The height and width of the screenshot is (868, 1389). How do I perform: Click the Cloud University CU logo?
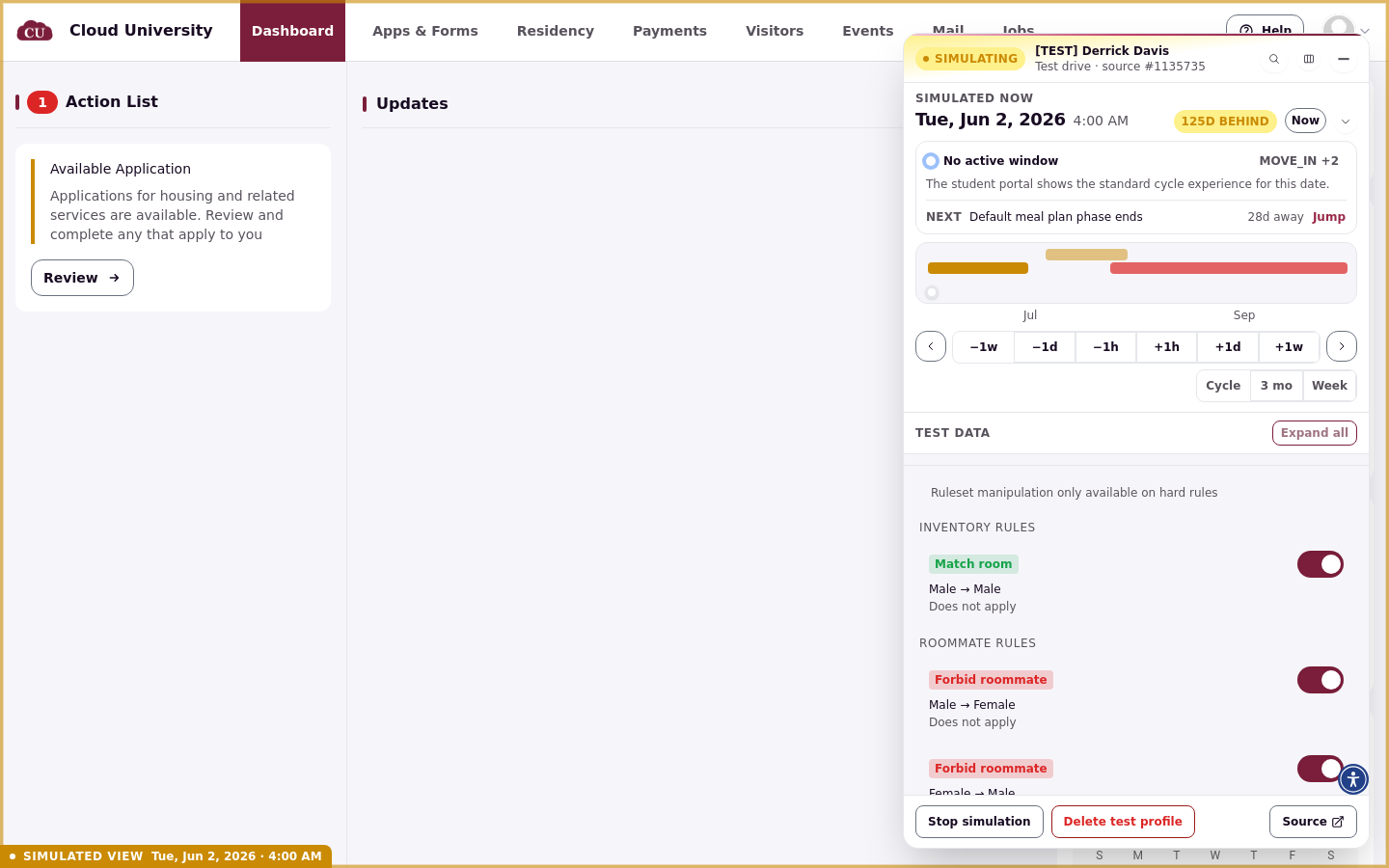click(x=35, y=31)
